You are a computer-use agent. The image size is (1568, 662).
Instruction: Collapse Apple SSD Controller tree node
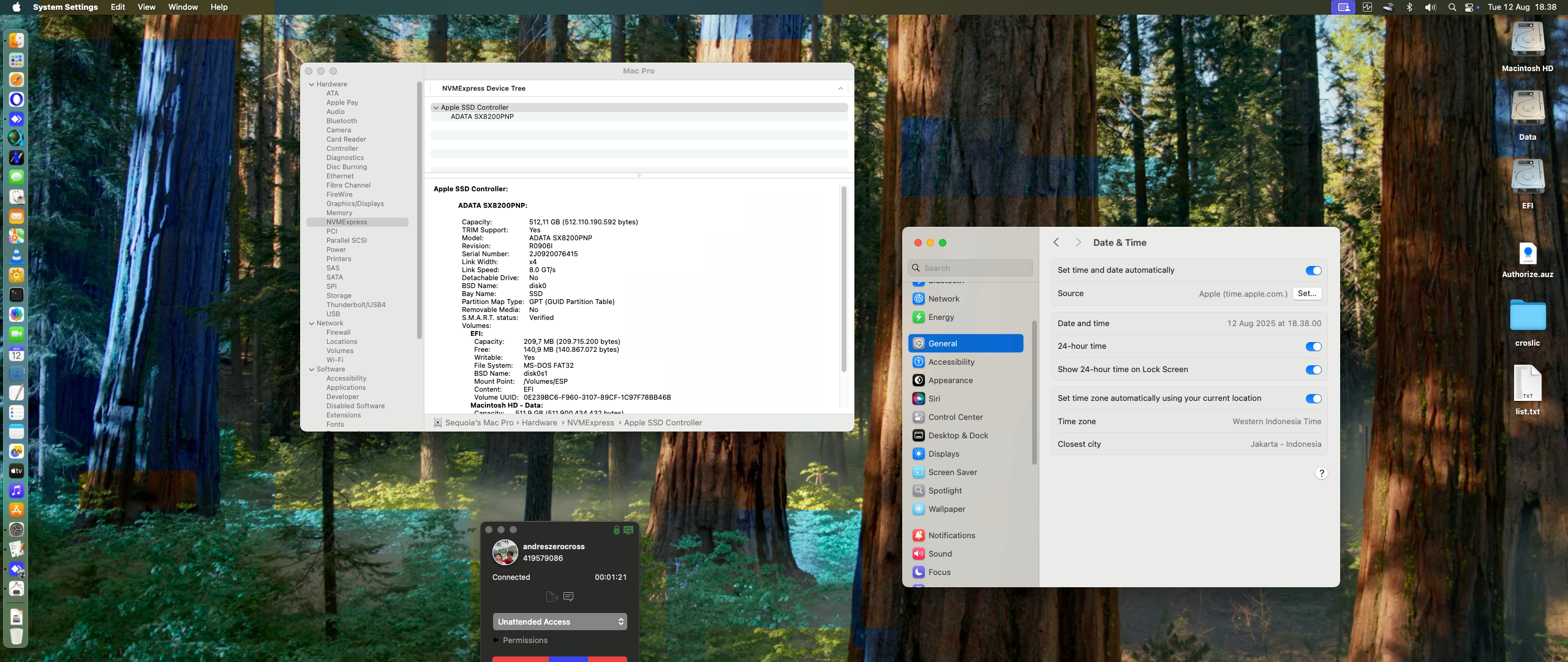435,108
